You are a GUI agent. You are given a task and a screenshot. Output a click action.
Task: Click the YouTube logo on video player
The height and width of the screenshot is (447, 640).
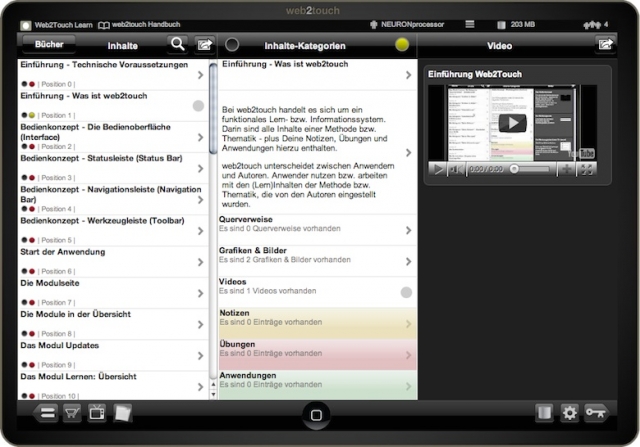point(582,153)
